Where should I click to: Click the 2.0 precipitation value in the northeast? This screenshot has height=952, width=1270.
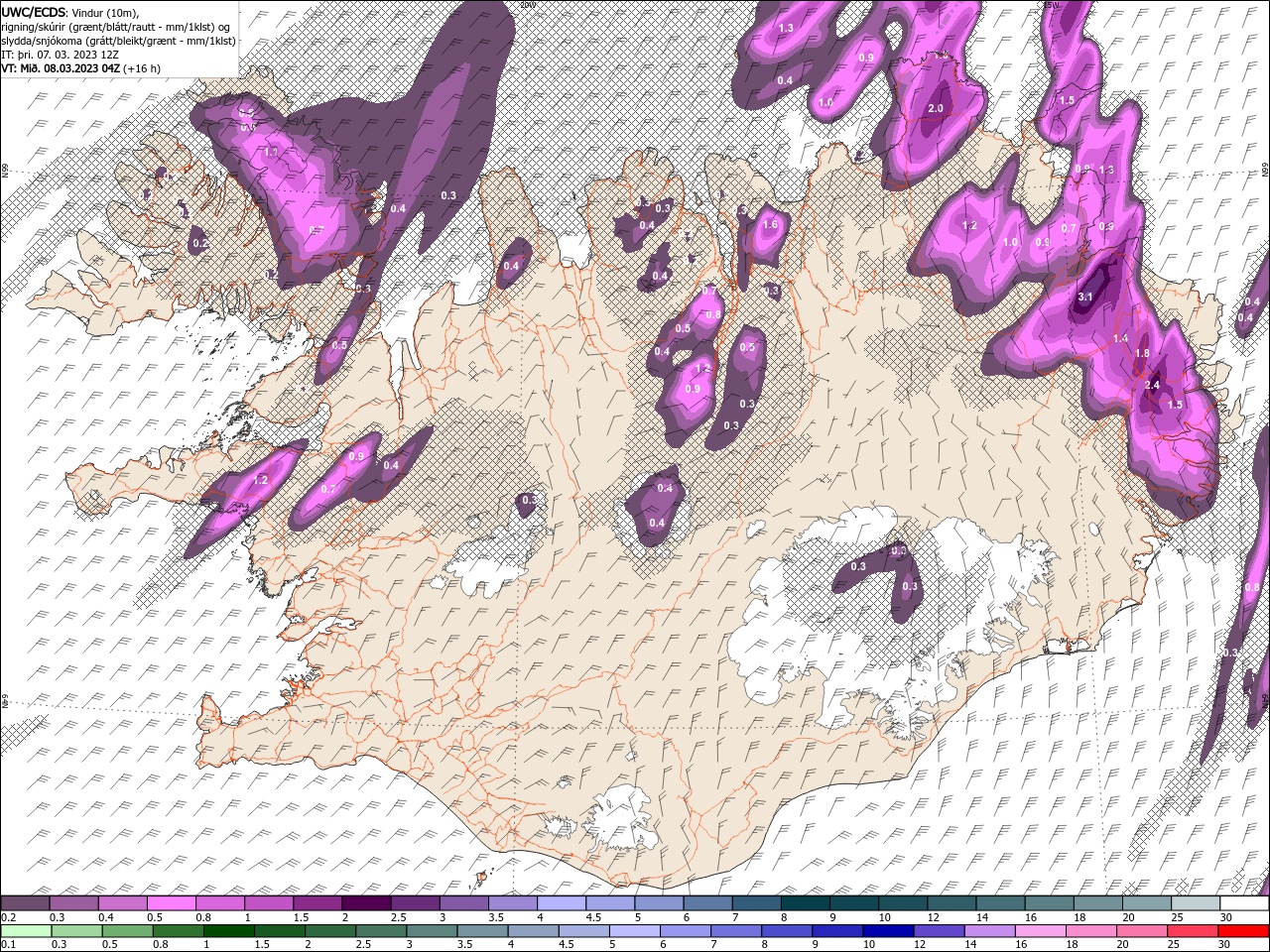coord(936,108)
